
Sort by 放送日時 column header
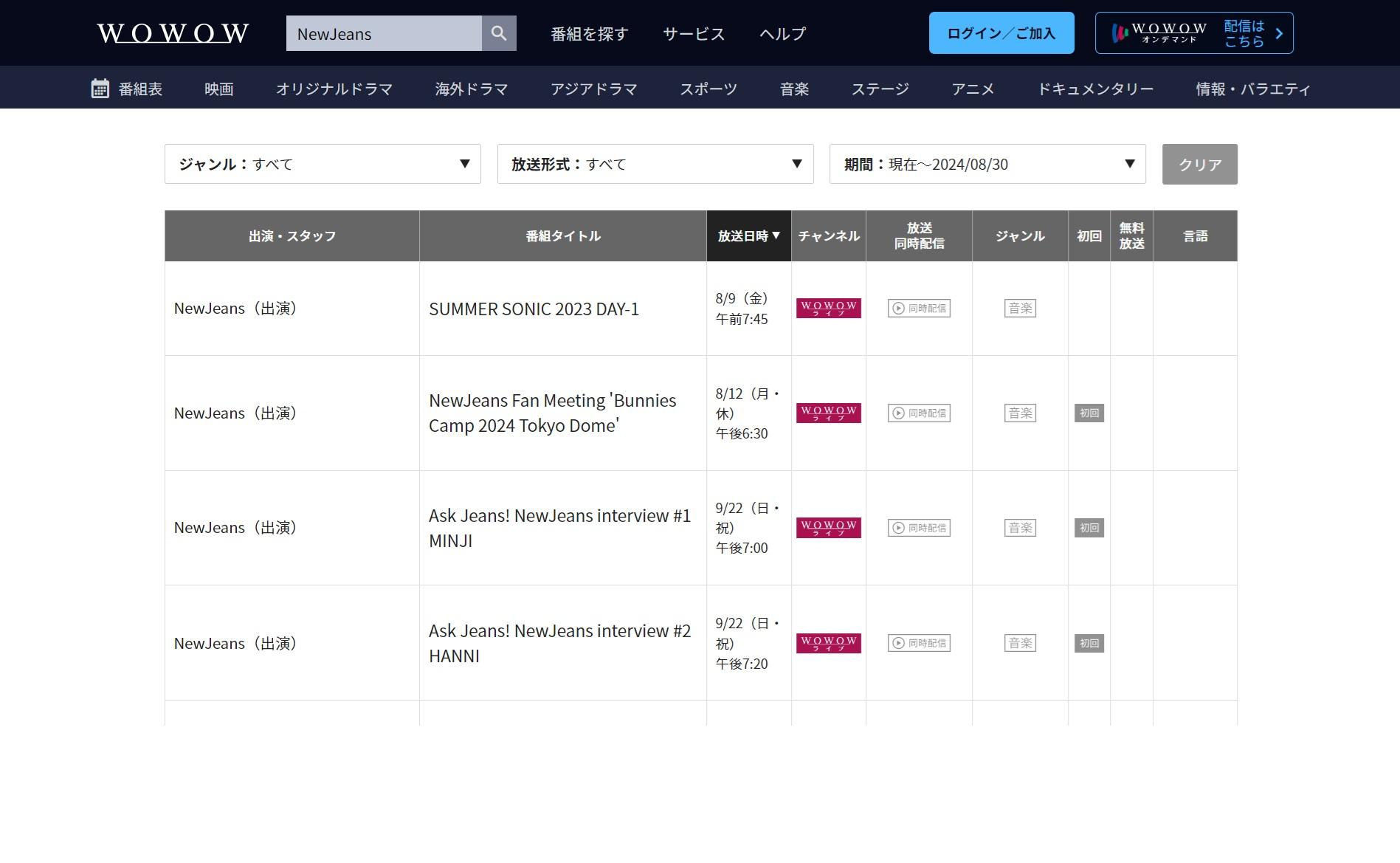click(748, 236)
